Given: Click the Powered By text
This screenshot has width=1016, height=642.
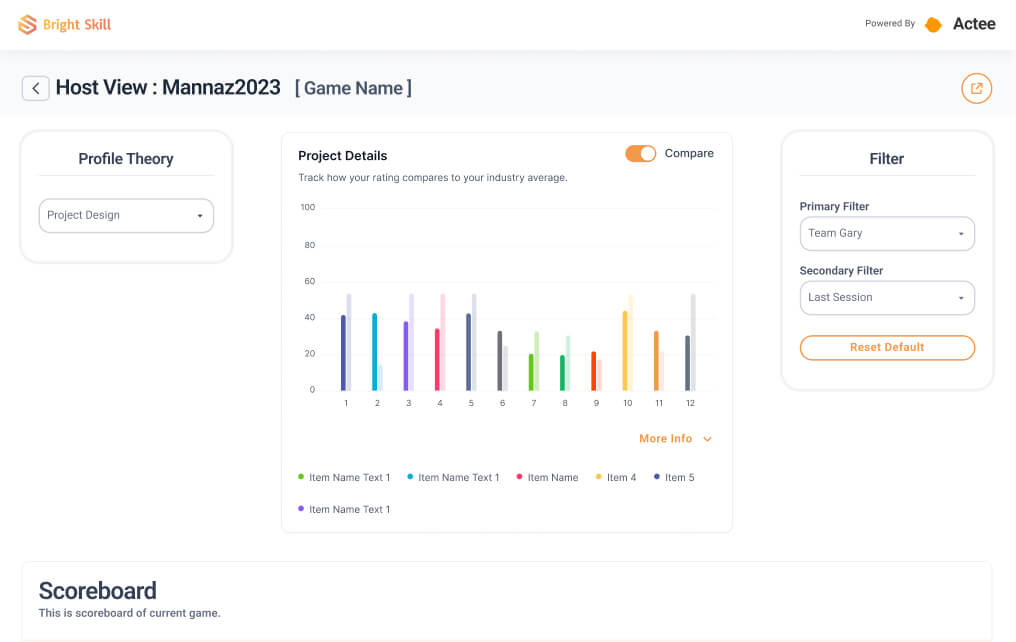Looking at the screenshot, I should point(890,23).
